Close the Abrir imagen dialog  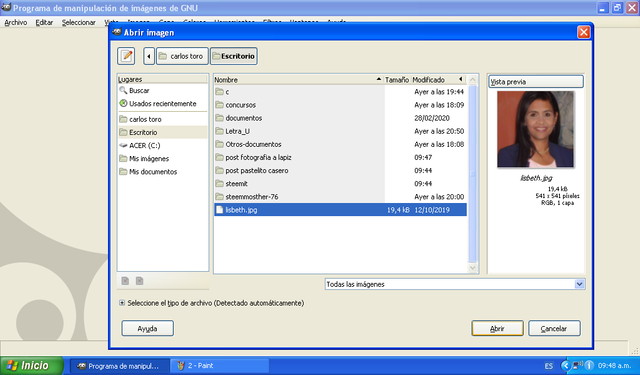[x=583, y=32]
